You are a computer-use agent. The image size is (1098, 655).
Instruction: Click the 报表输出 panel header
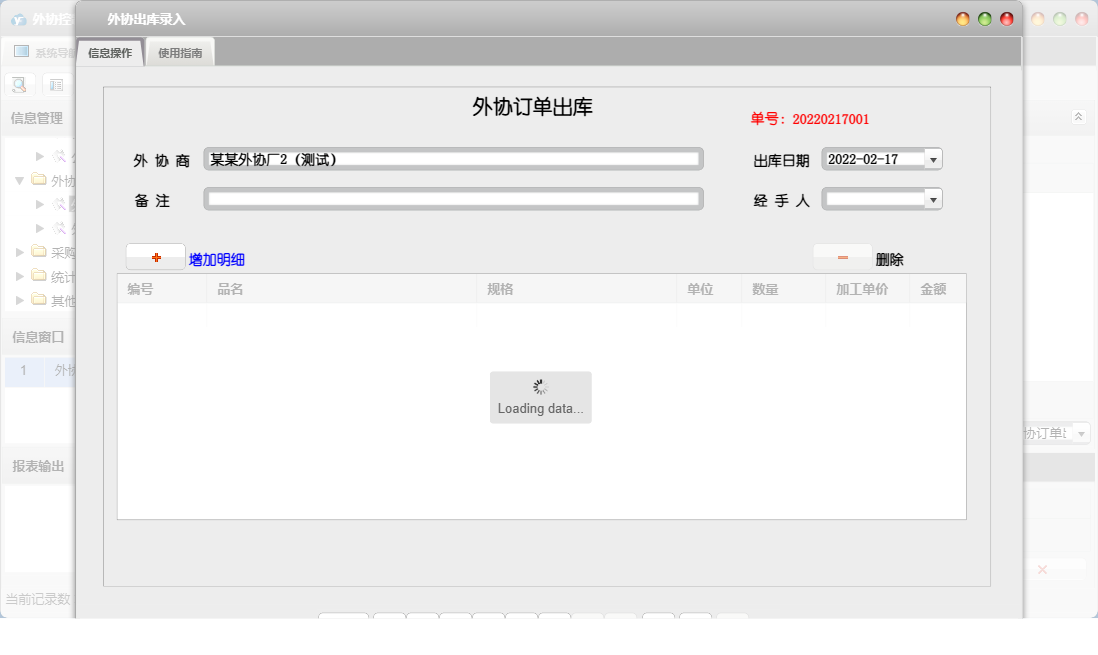(38, 466)
